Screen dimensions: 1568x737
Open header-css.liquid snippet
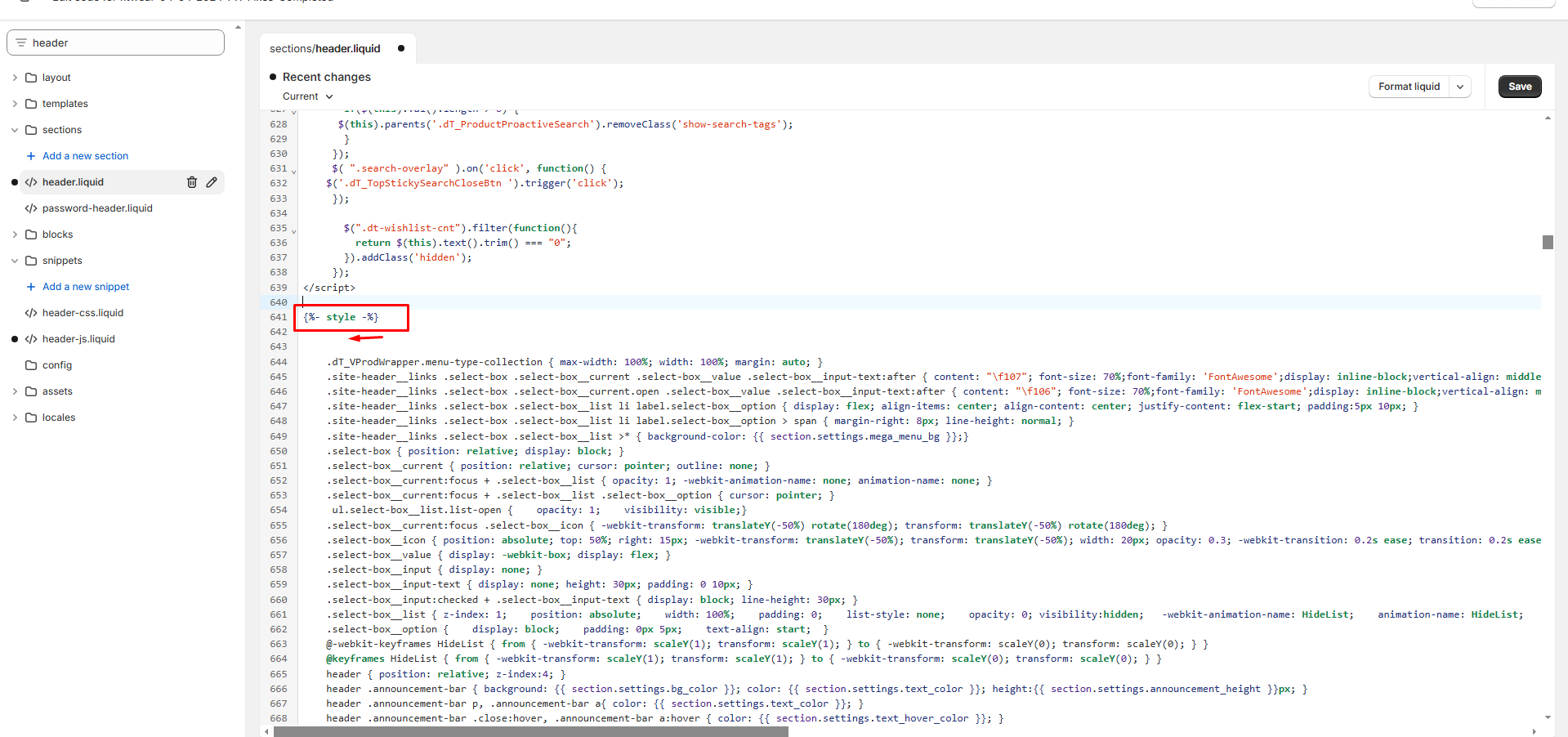83,313
